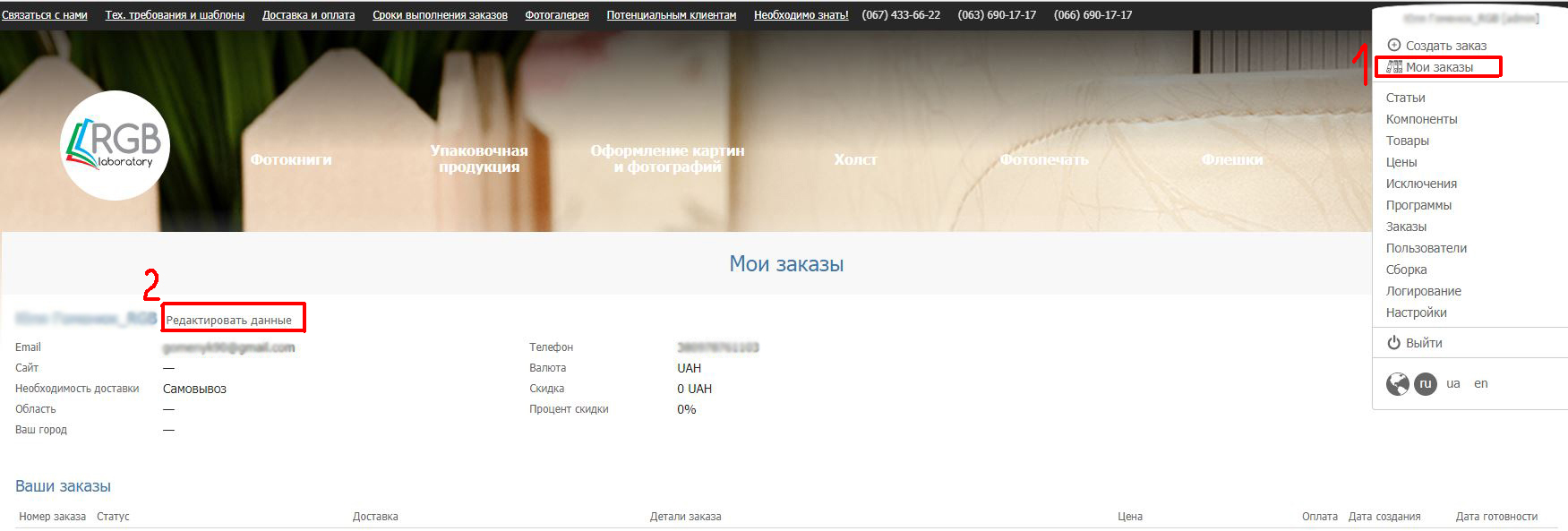Open Настройки in side menu
Screen dimensions: 1568x531
(x=1416, y=313)
